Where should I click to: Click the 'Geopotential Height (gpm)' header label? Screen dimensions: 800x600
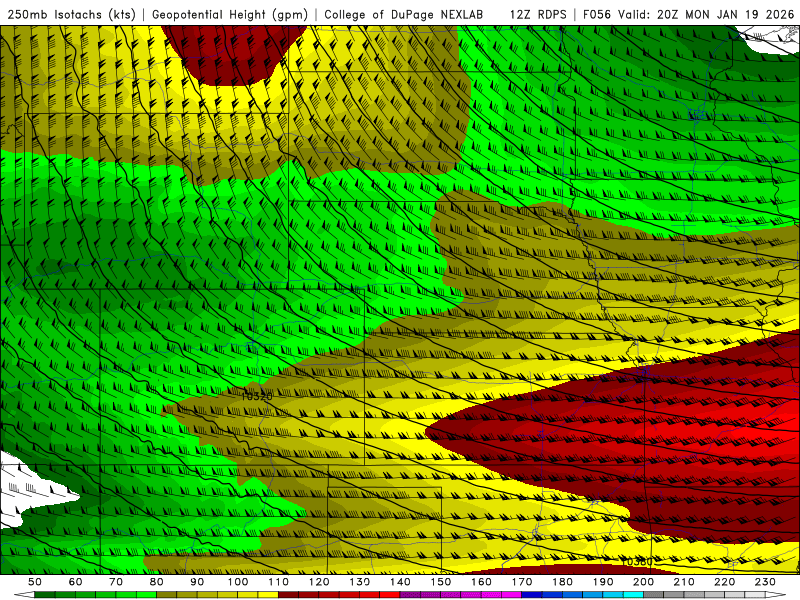230,14
